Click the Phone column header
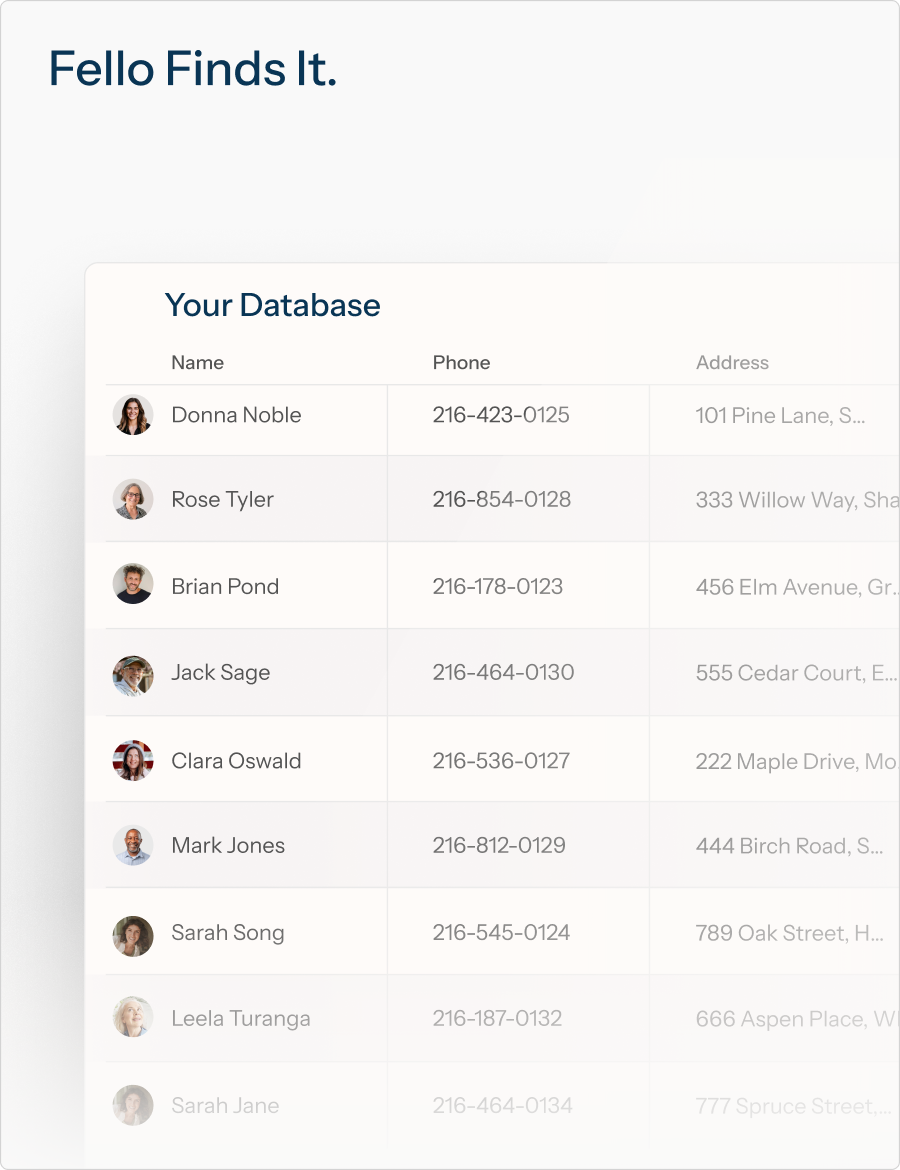 coord(461,363)
